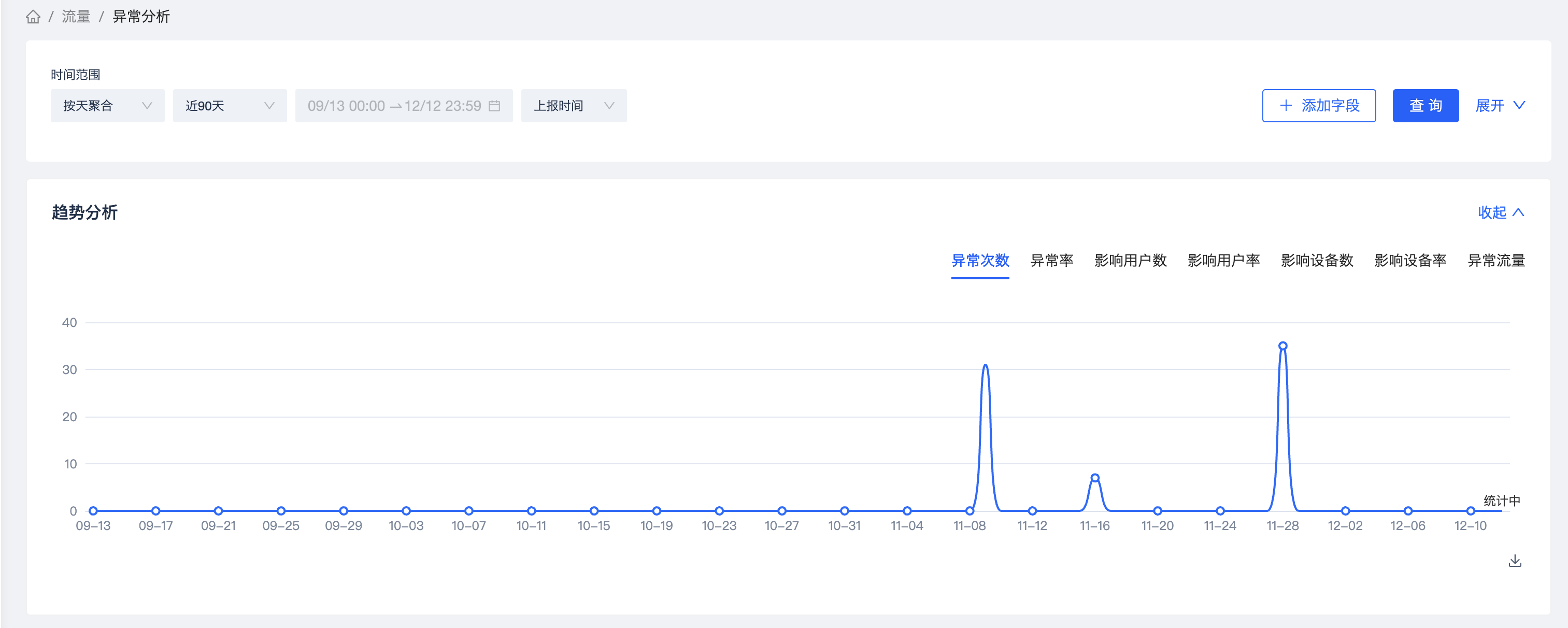Click the 11-16 data point marker

[x=1094, y=478]
